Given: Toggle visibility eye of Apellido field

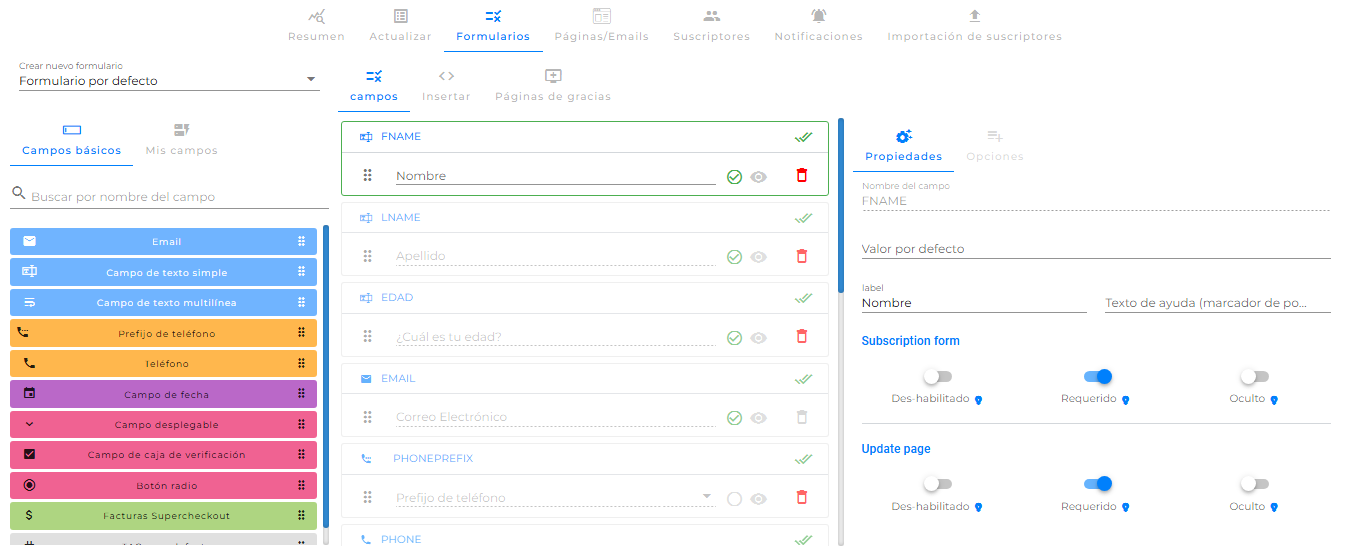Looking at the screenshot, I should coord(759,257).
